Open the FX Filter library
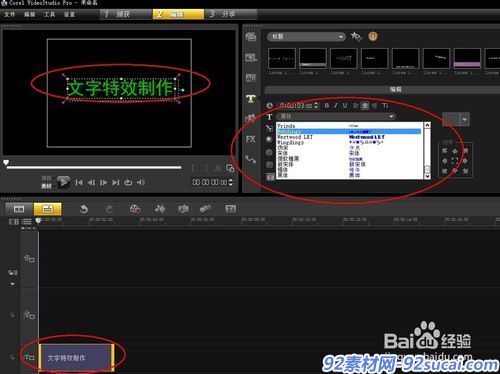The height and width of the screenshot is (374, 500). click(x=251, y=139)
